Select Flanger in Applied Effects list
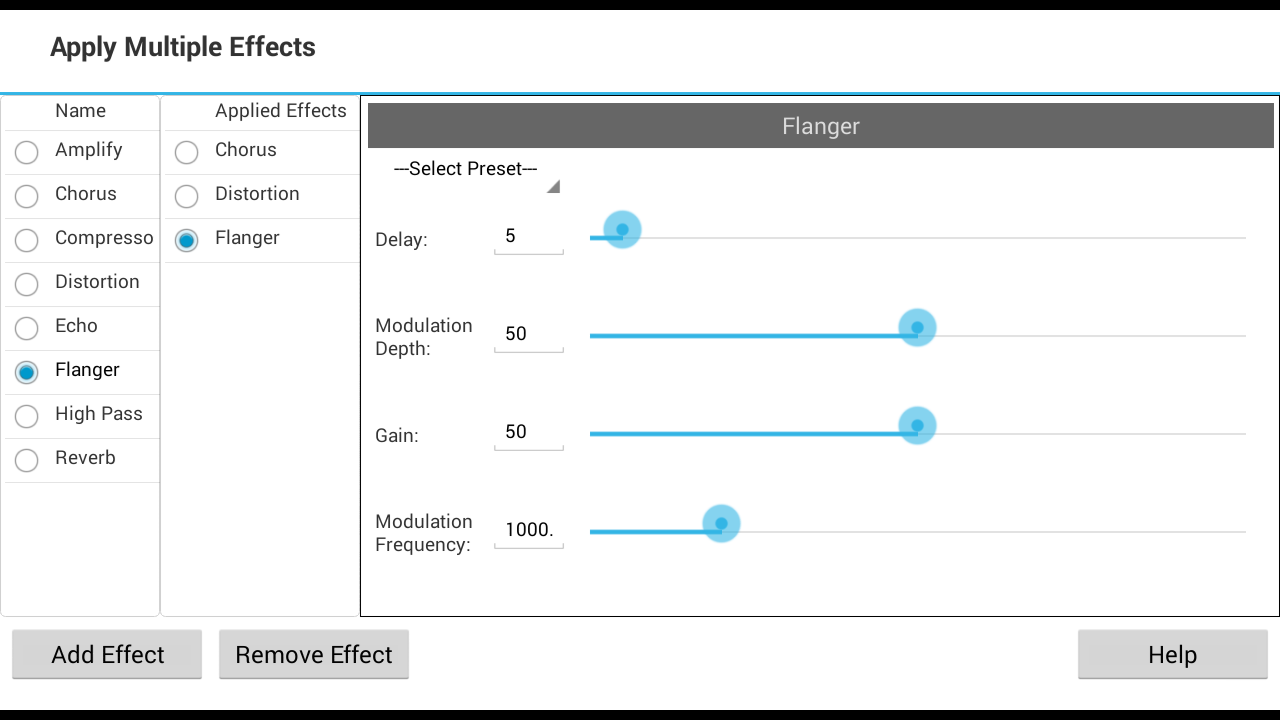 point(187,240)
